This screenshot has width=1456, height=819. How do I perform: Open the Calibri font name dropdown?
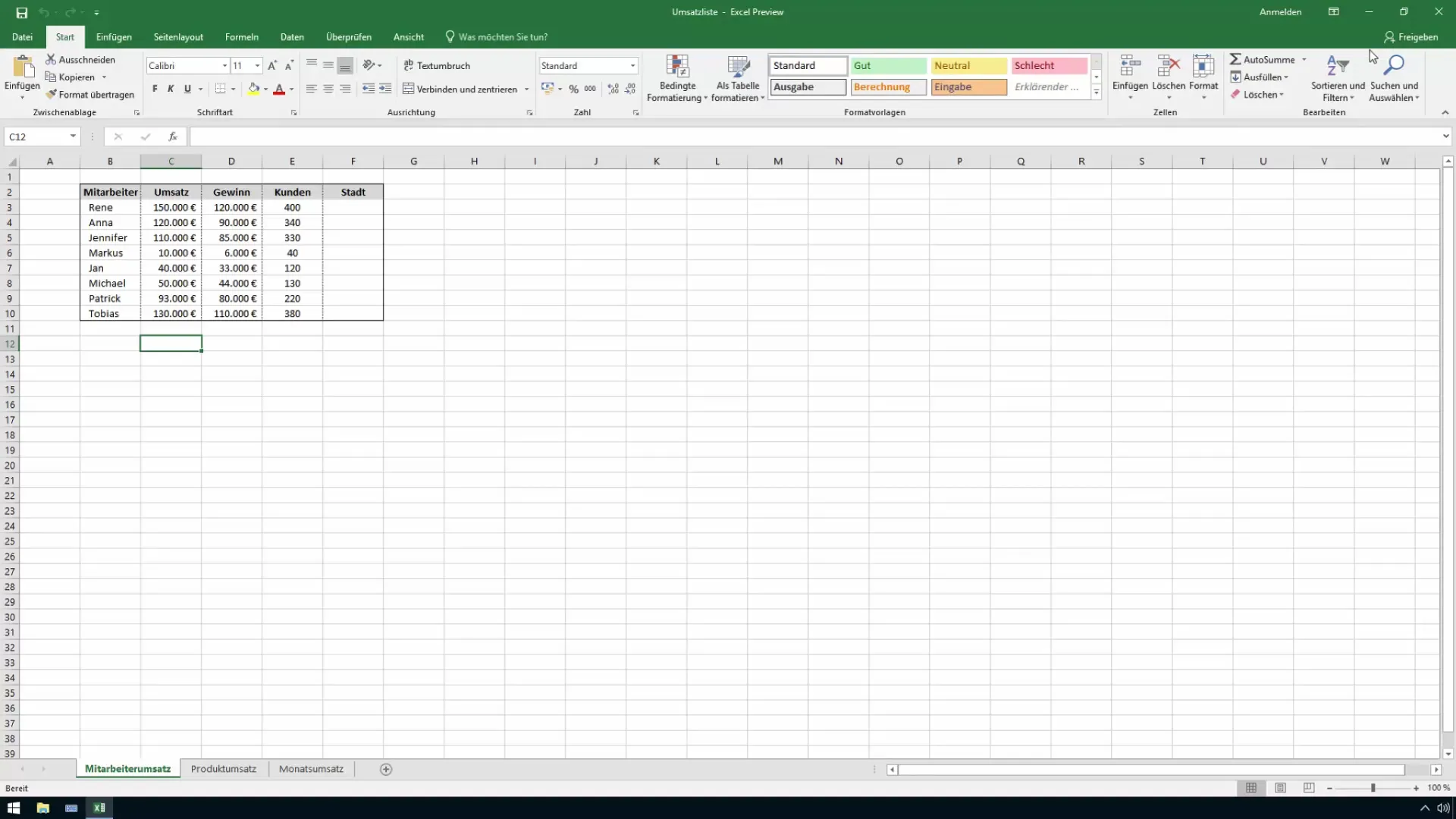click(224, 66)
